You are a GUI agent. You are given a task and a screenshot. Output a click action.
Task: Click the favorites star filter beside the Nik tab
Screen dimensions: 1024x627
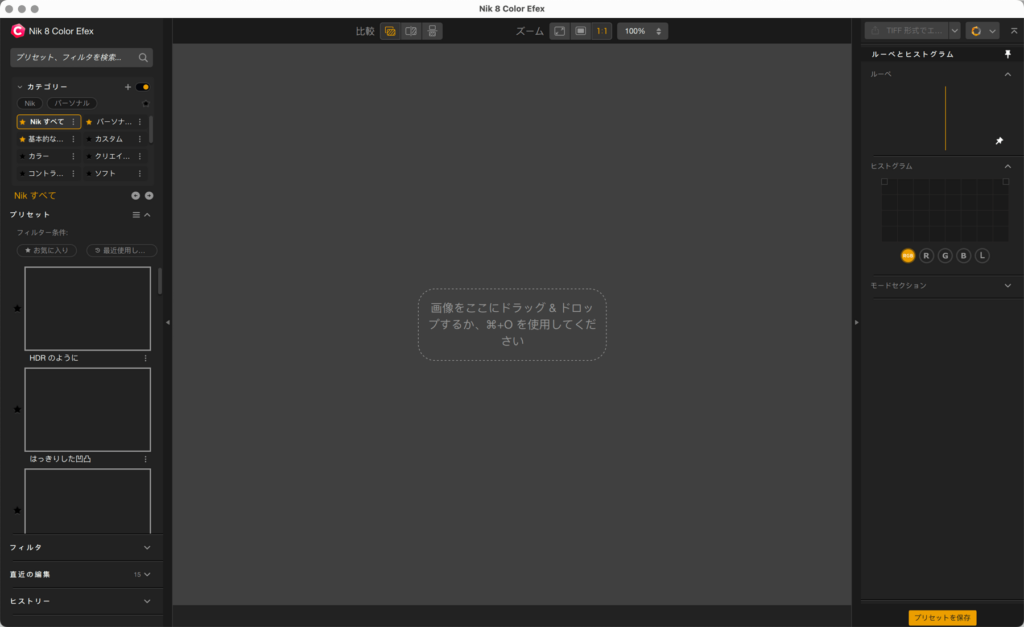pyautogui.click(x=146, y=103)
